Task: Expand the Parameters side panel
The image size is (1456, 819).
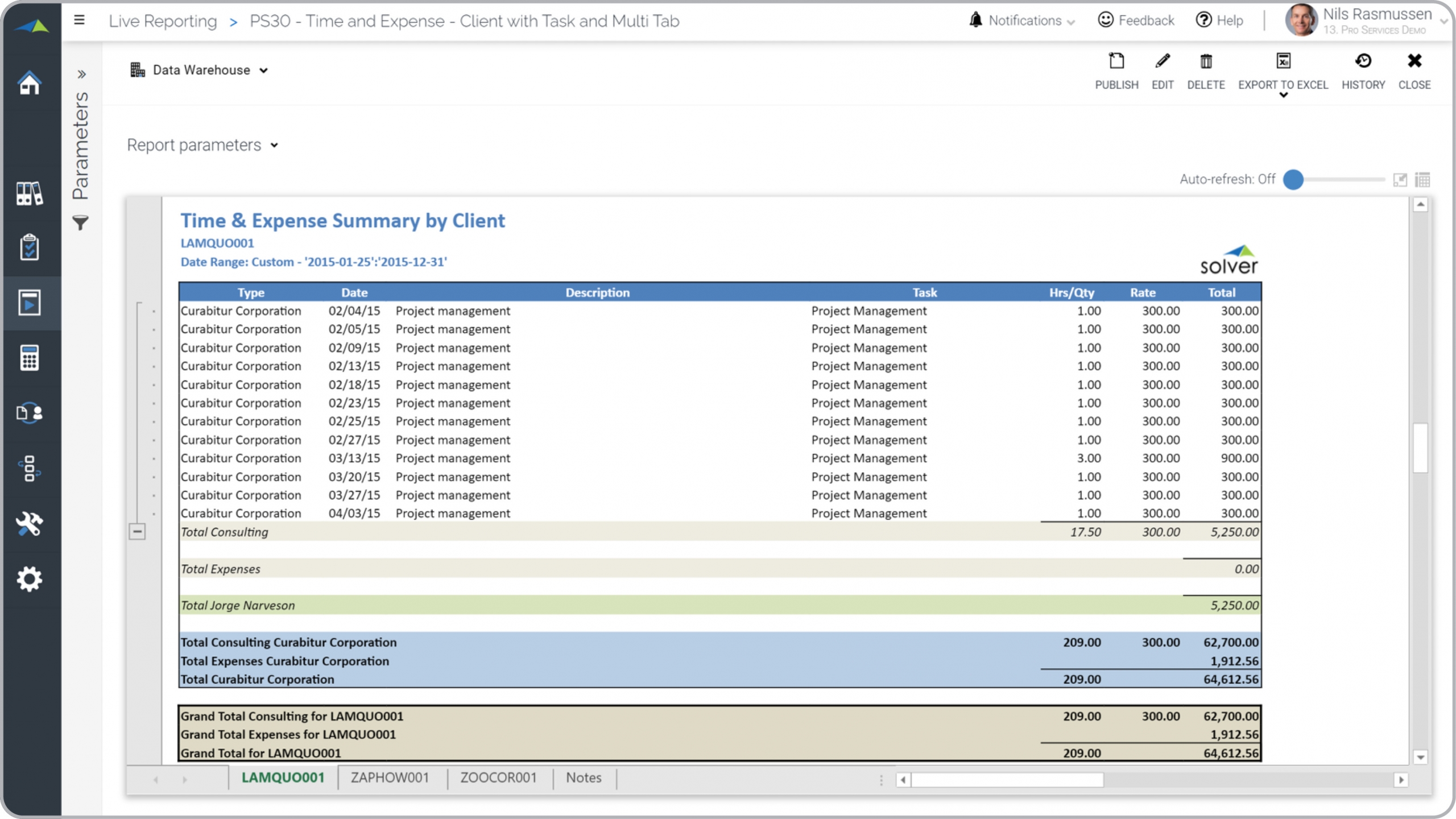Action: click(x=81, y=74)
